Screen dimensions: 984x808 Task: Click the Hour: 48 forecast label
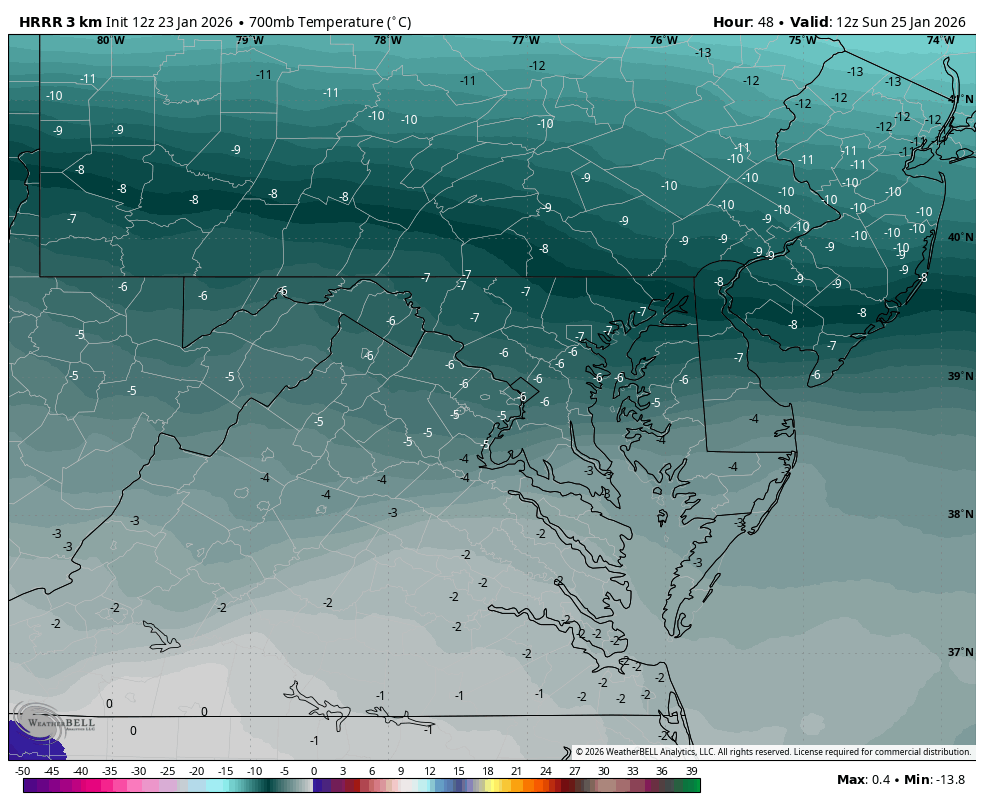click(x=744, y=22)
